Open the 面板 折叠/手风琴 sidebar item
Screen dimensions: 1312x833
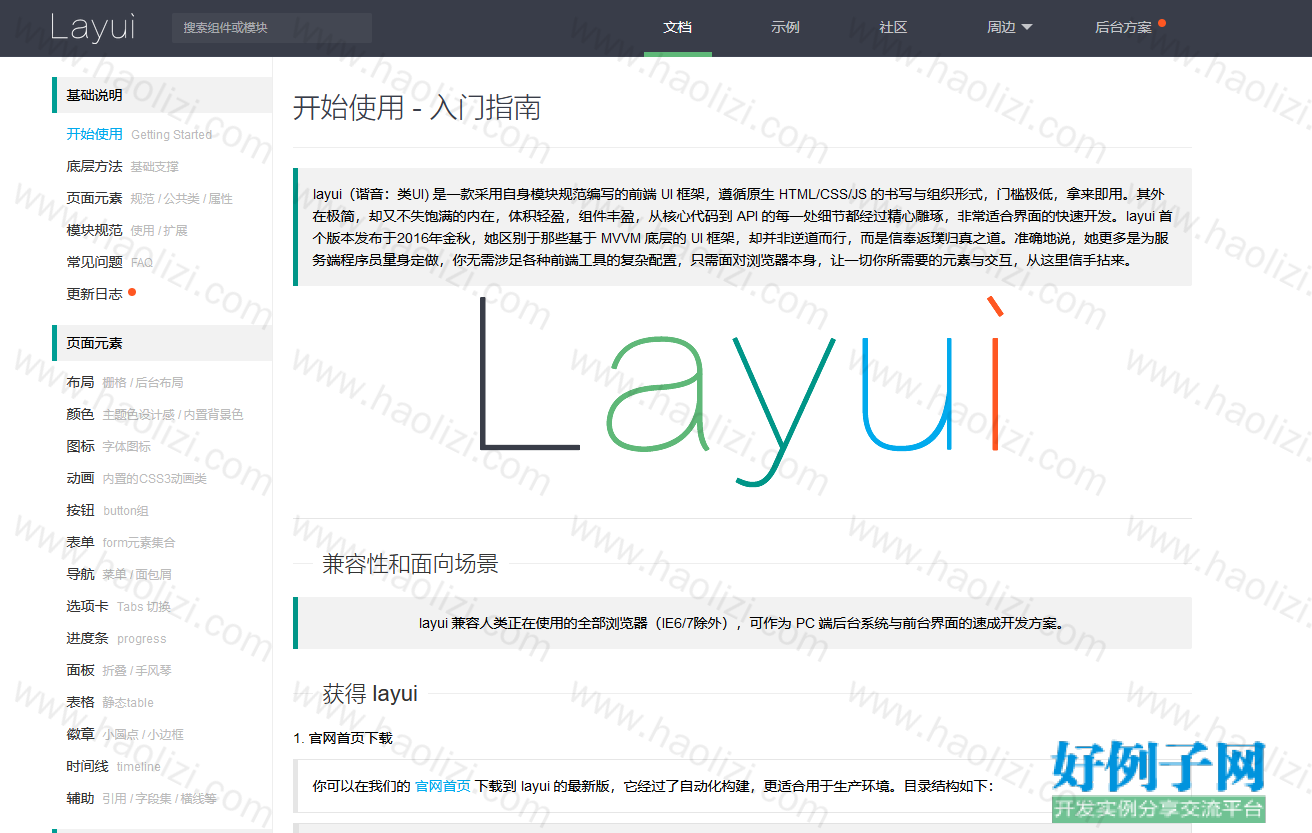119,670
